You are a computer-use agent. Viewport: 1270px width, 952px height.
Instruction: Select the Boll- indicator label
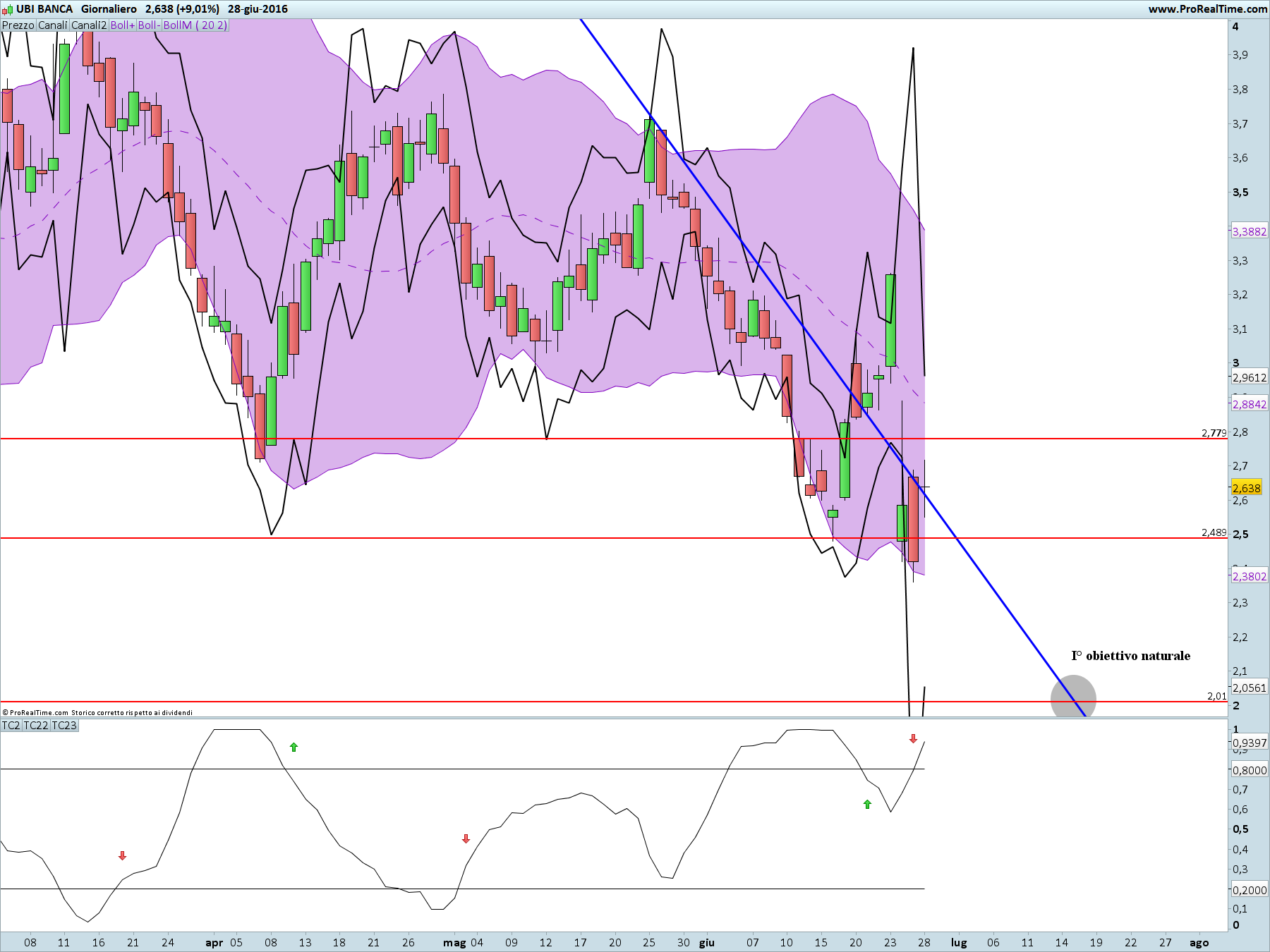coord(149,25)
